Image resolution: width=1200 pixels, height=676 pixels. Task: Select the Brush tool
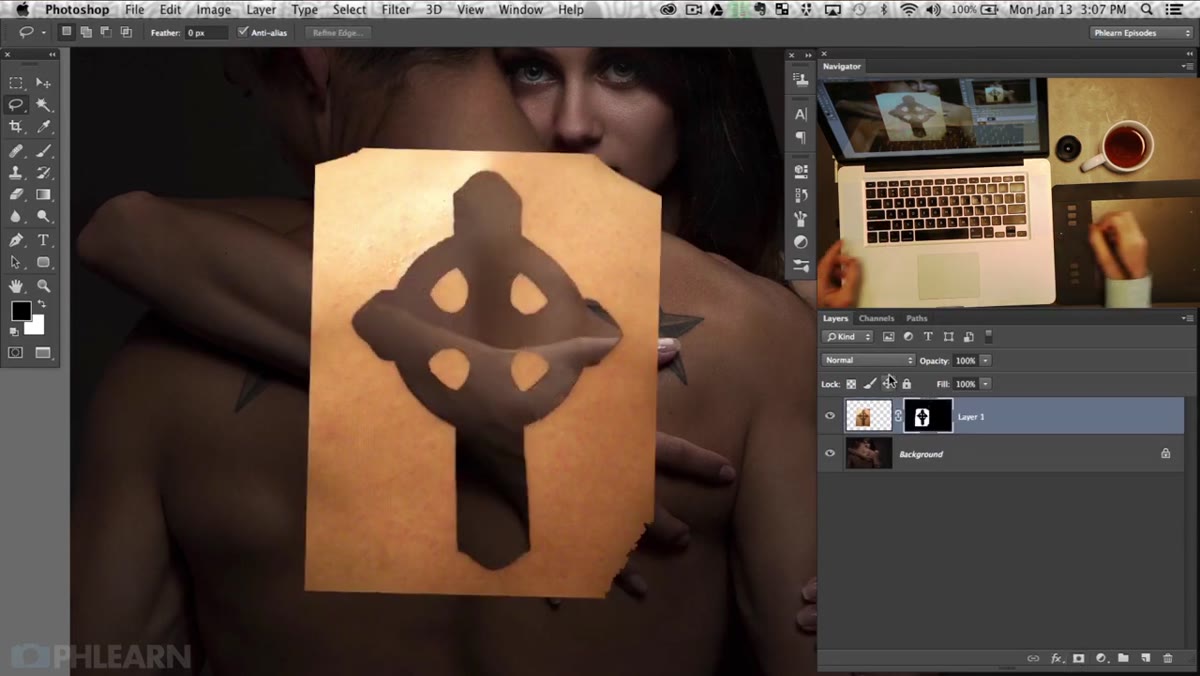(43, 151)
